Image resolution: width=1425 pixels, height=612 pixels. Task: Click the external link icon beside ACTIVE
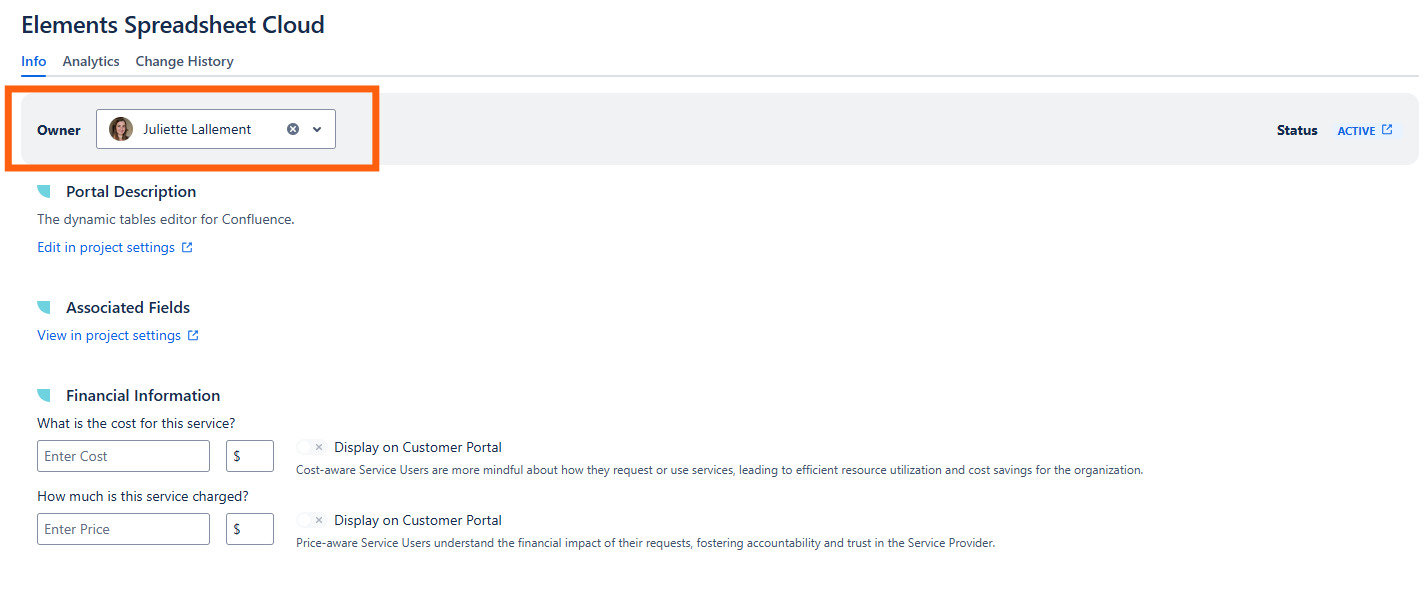[x=1387, y=130]
